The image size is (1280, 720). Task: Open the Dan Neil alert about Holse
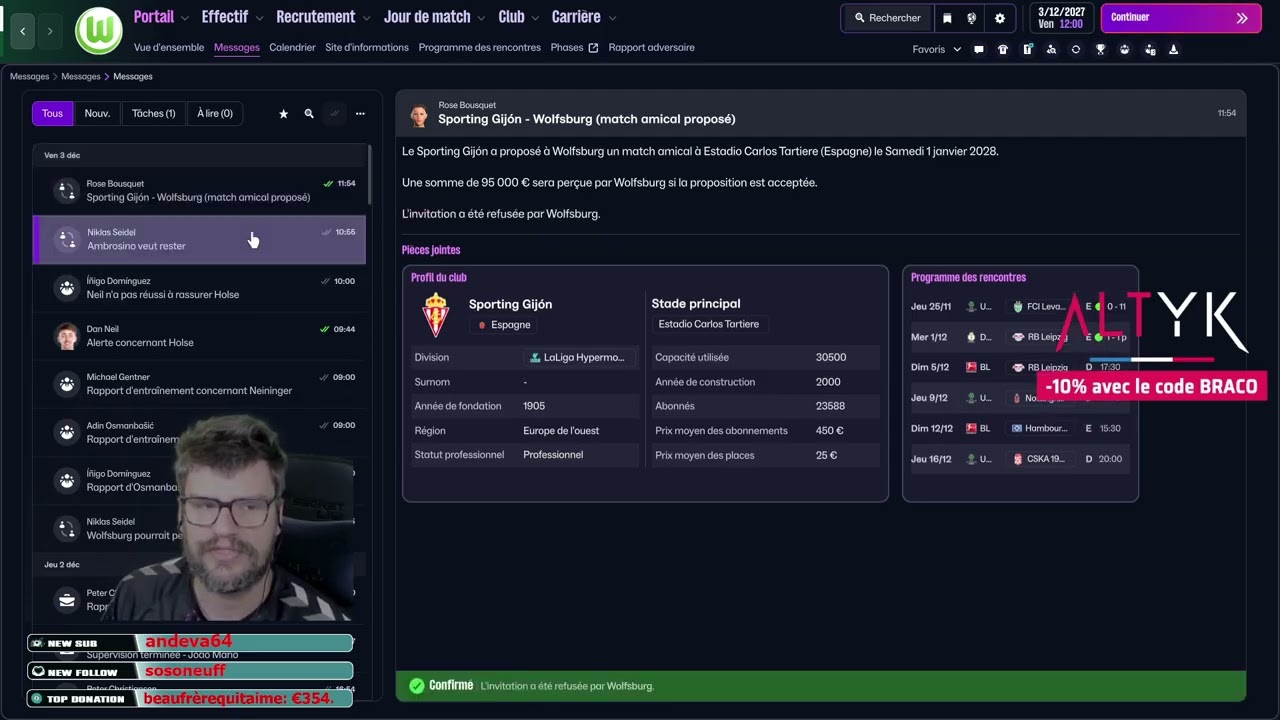(200, 336)
